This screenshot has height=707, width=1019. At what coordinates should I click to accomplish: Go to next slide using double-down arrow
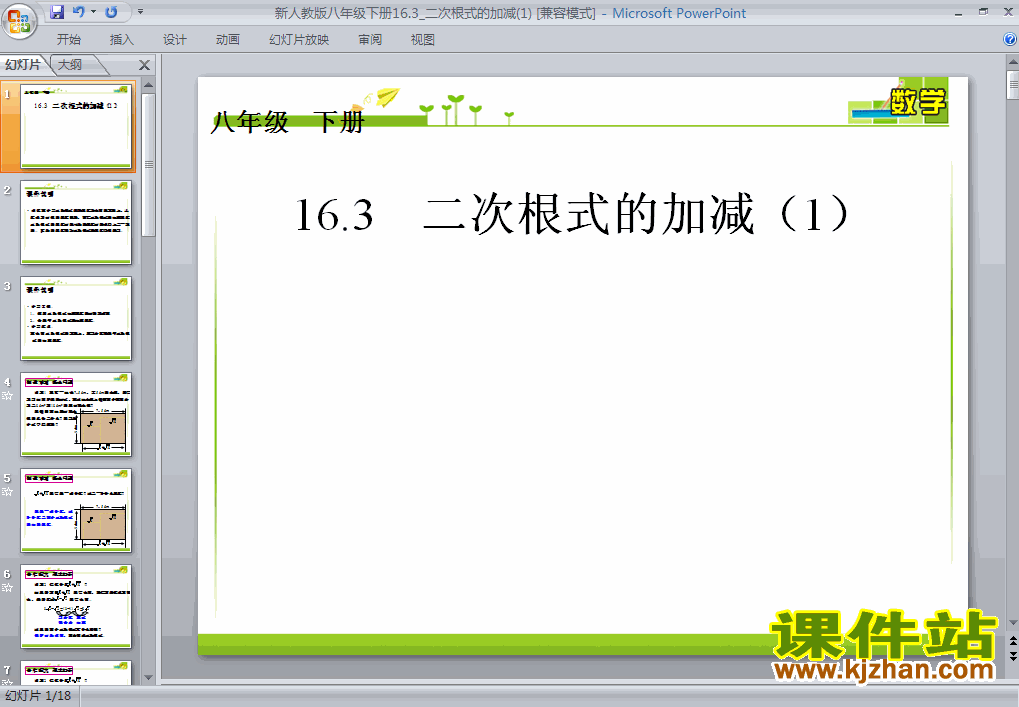1013,656
